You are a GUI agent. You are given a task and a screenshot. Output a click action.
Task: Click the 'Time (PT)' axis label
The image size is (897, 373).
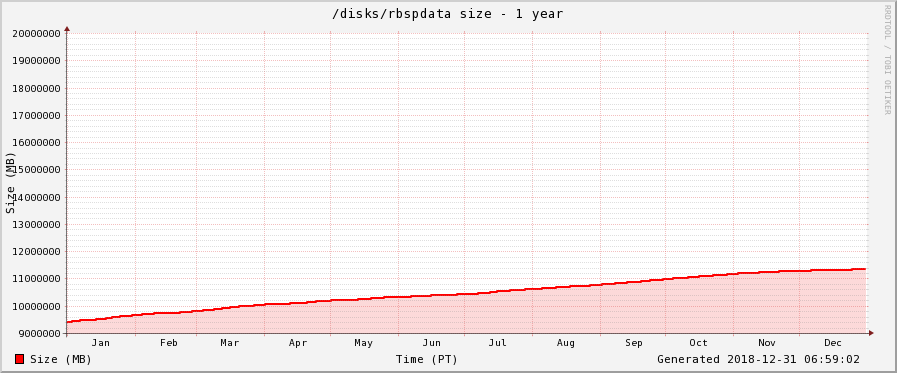(x=427, y=360)
